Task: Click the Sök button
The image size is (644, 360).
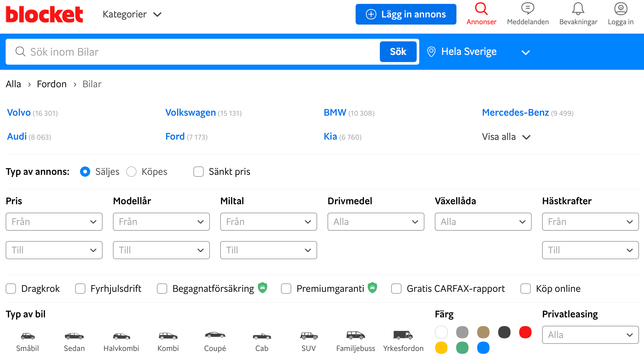Action: 398,52
